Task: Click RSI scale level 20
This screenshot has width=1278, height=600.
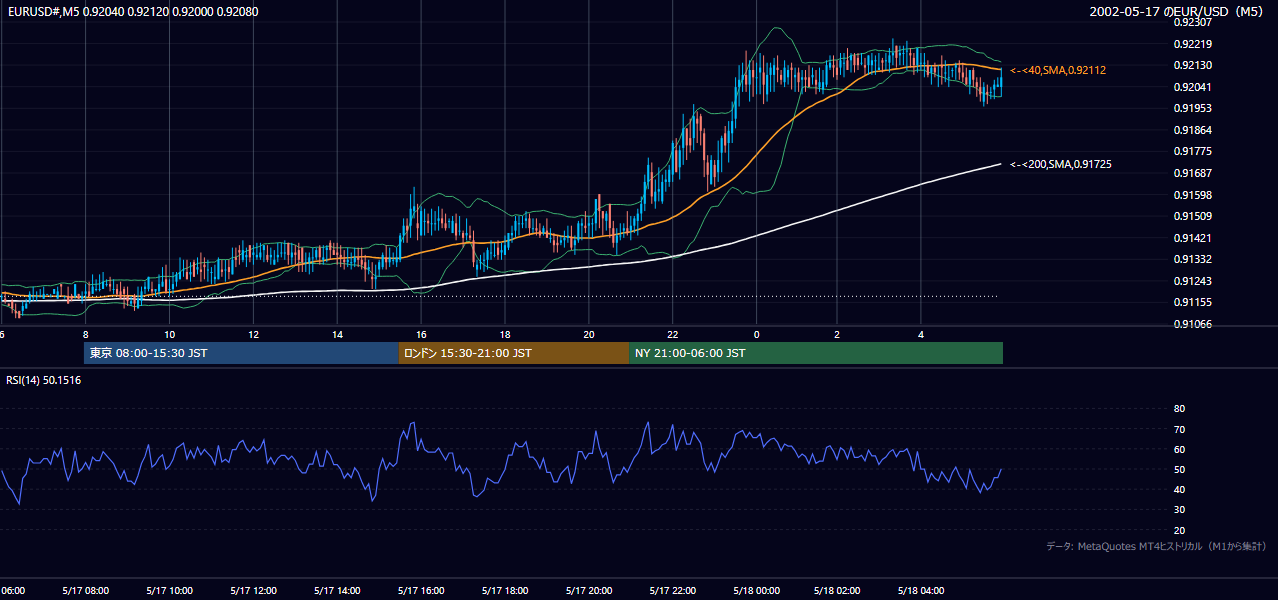Action: [1179, 530]
